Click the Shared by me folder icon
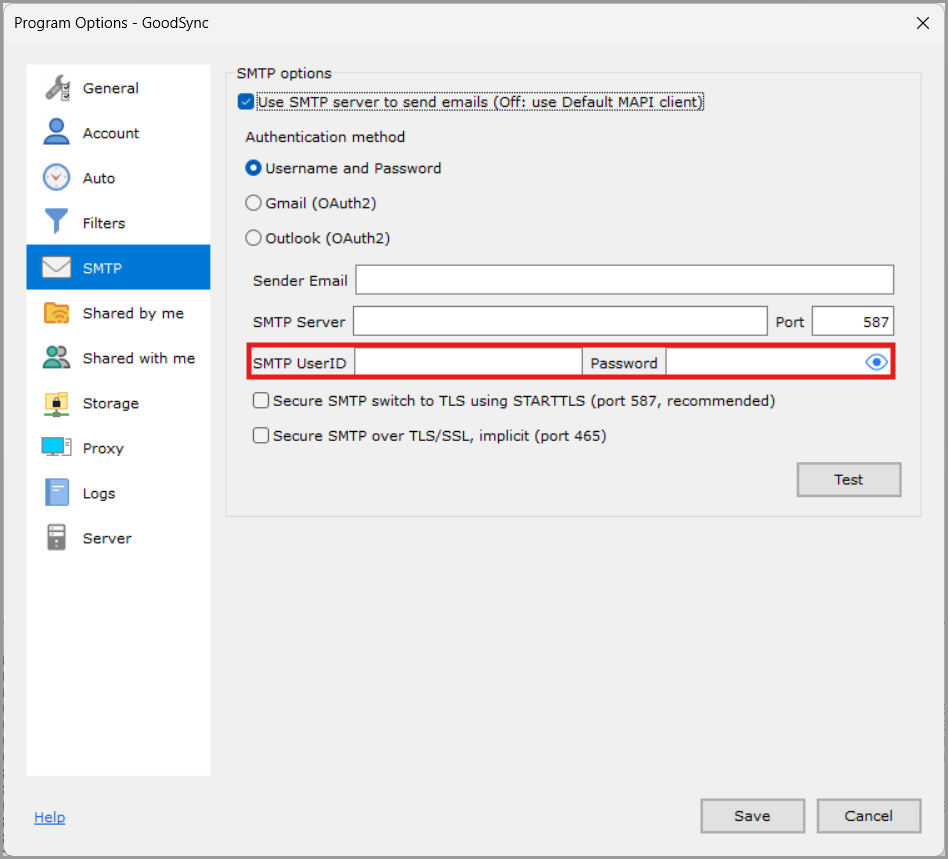This screenshot has width=948, height=859. [56, 313]
